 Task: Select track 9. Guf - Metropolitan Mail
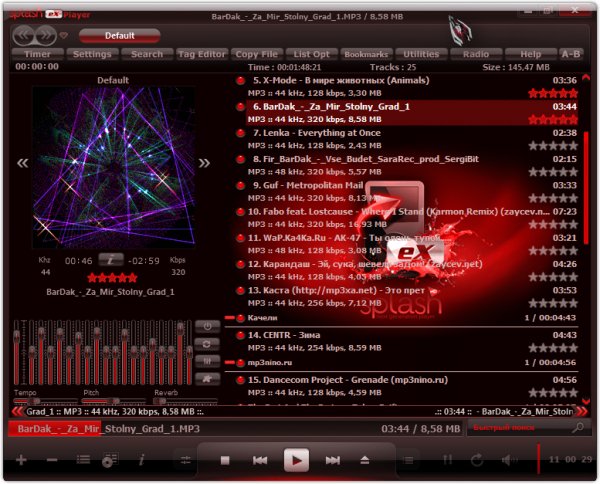pyautogui.click(x=411, y=191)
